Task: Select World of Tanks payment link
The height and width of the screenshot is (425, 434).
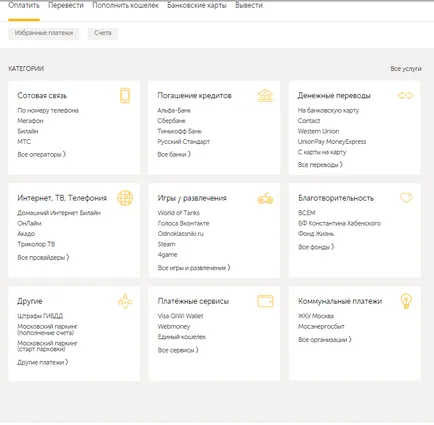Action: (x=179, y=213)
